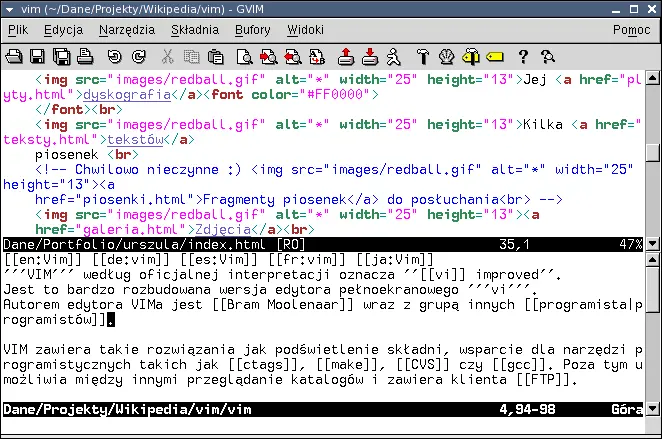
Task: Save session with down-arrow icon
Action: 370,56
